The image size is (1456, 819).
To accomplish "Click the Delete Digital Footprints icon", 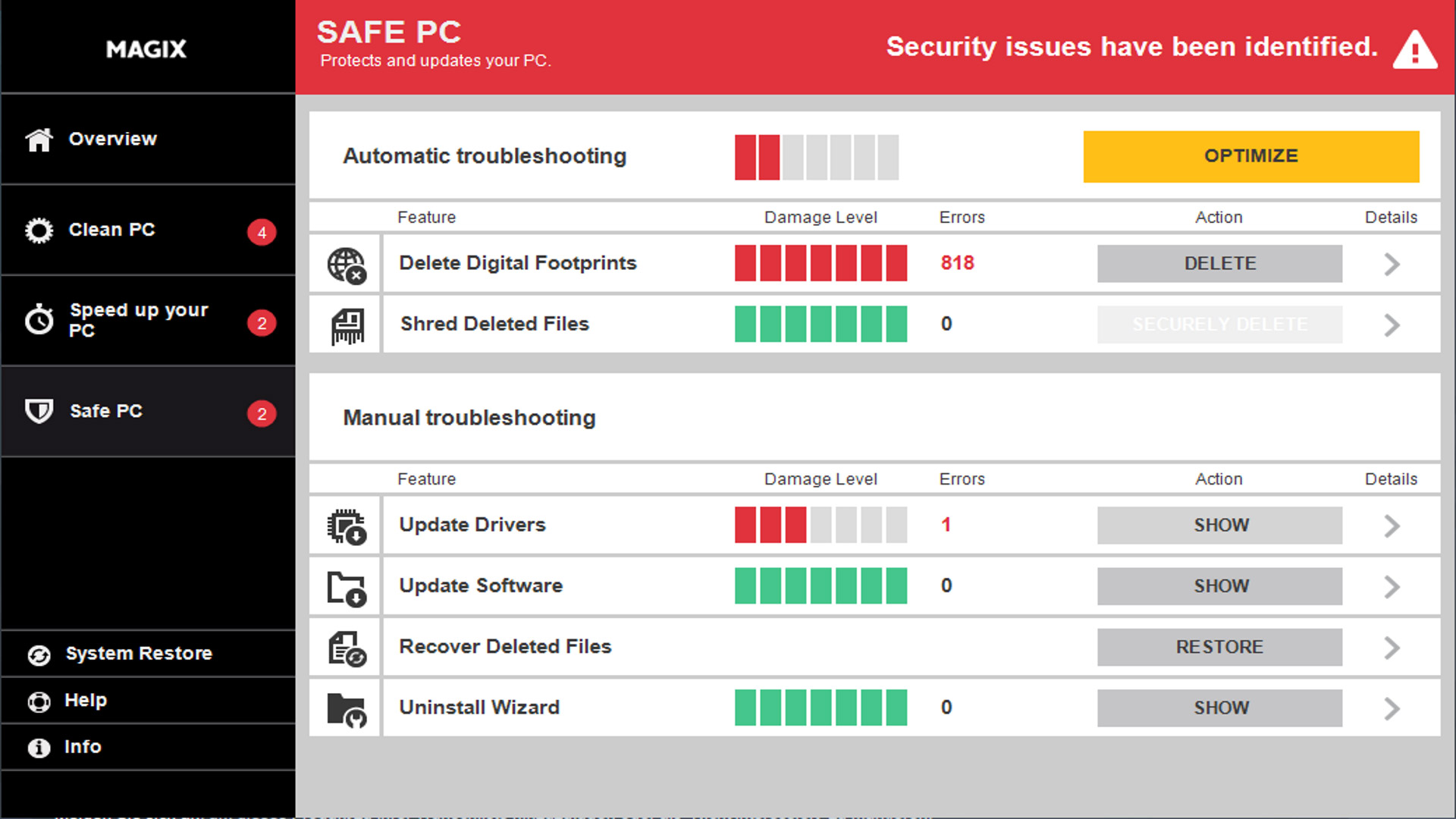I will point(346,263).
